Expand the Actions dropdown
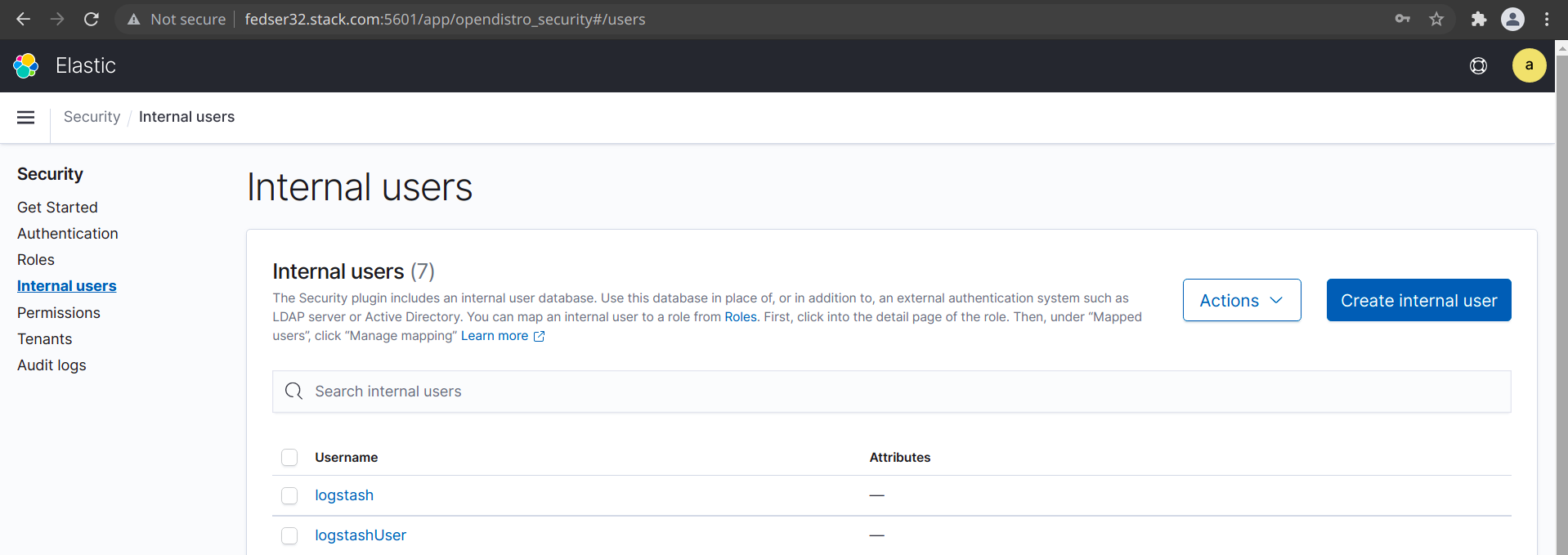The image size is (1568, 555). [1241, 301]
